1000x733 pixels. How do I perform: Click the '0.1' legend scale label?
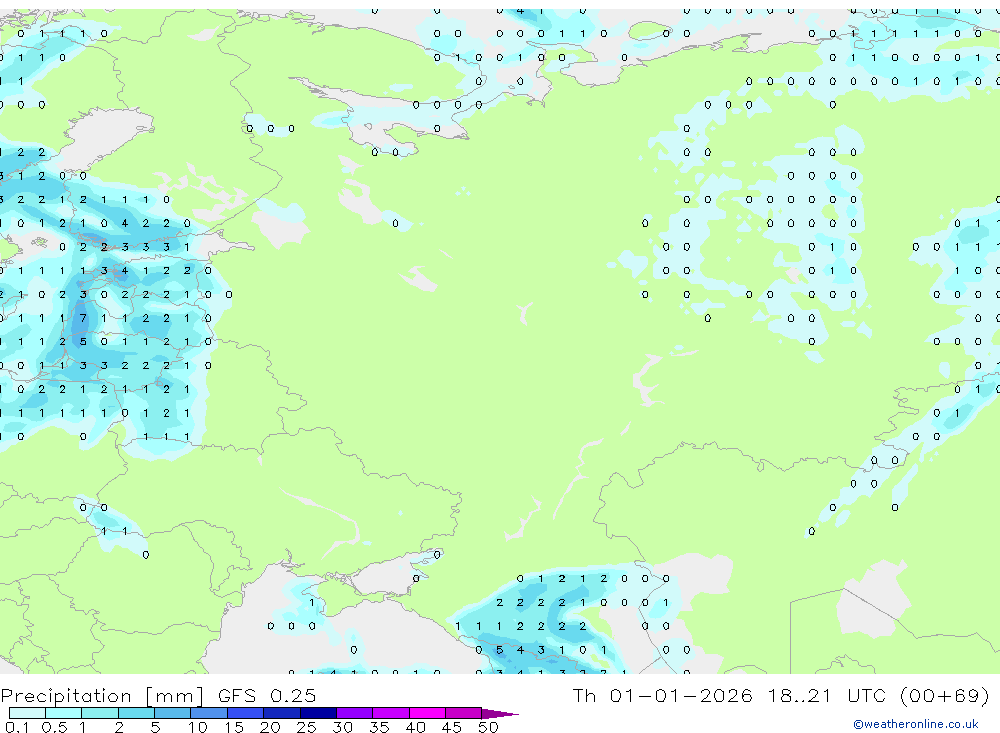[17, 727]
